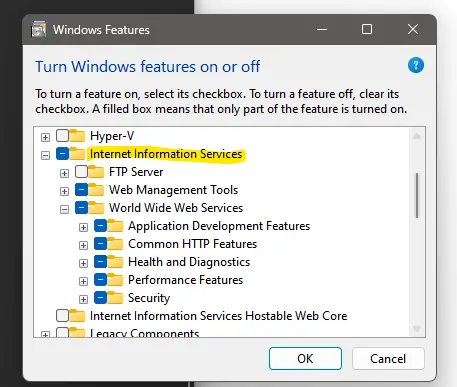Click the OK button
Screen dimensions: 457x387
click(305, 359)
